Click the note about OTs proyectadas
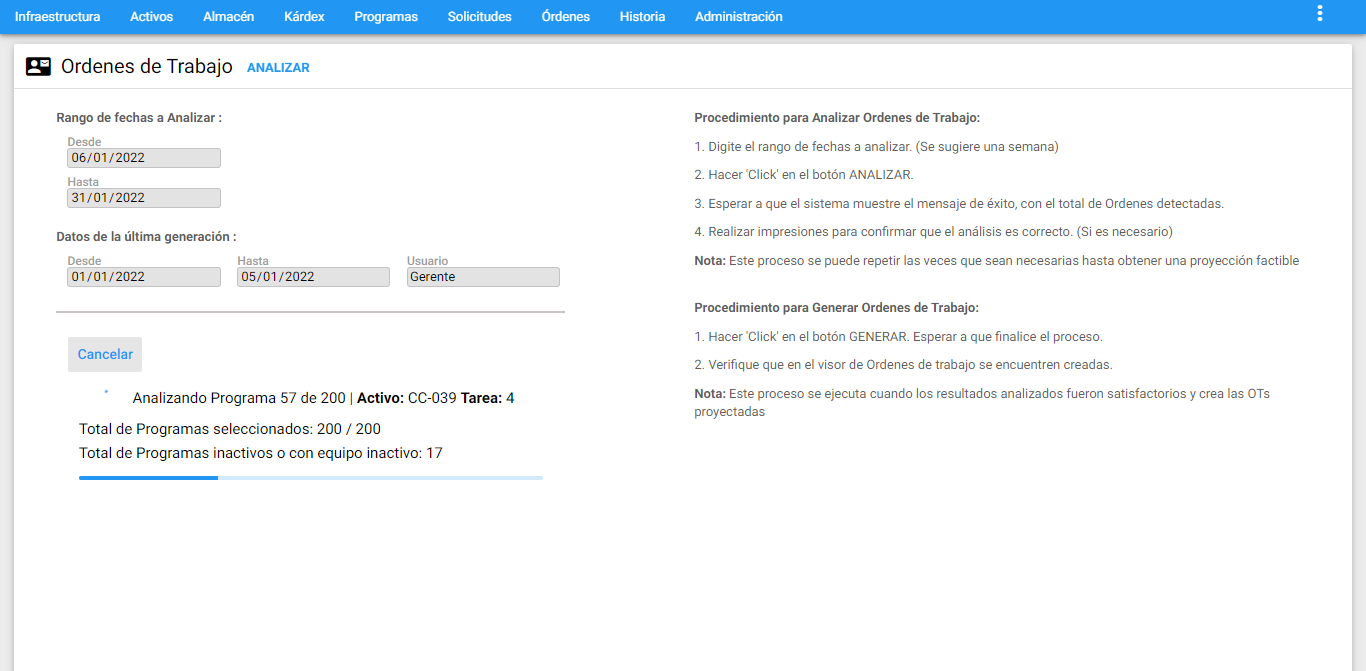This screenshot has height=671, width=1366. pyautogui.click(x=982, y=403)
